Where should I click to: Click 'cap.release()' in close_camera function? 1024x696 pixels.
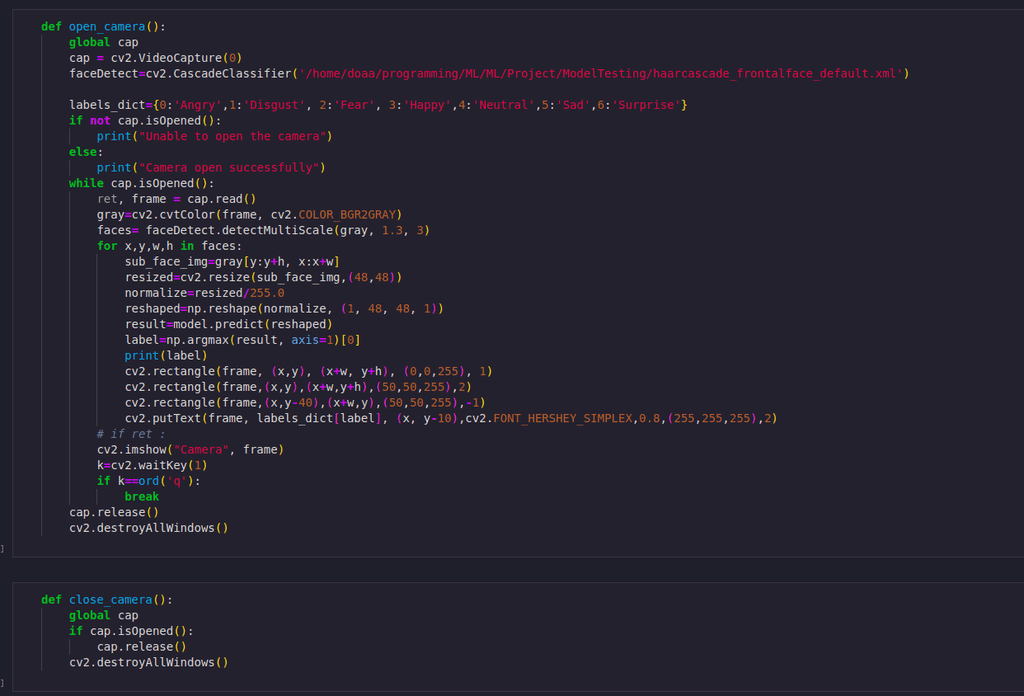click(142, 647)
